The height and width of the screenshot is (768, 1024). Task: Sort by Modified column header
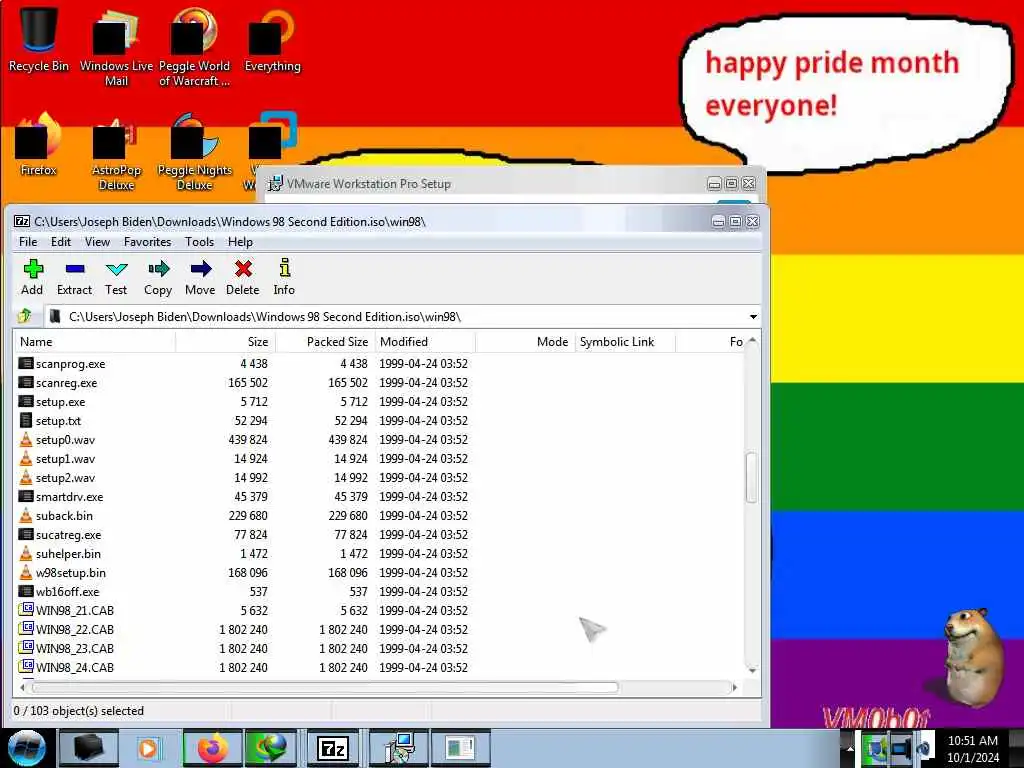click(x=426, y=342)
